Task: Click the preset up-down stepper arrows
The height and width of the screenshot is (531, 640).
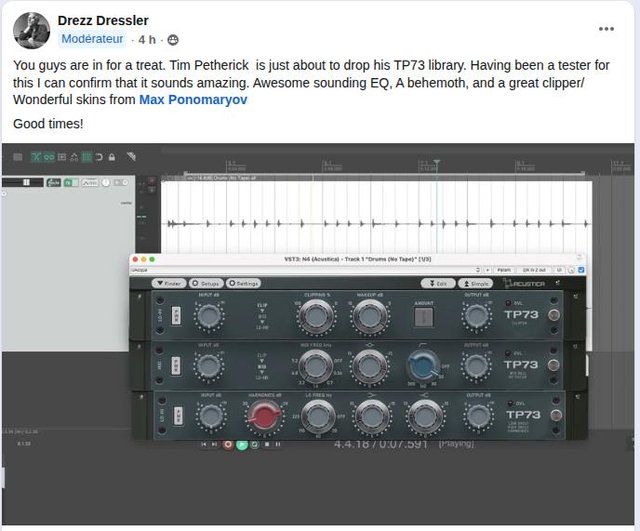Action: 478,270
